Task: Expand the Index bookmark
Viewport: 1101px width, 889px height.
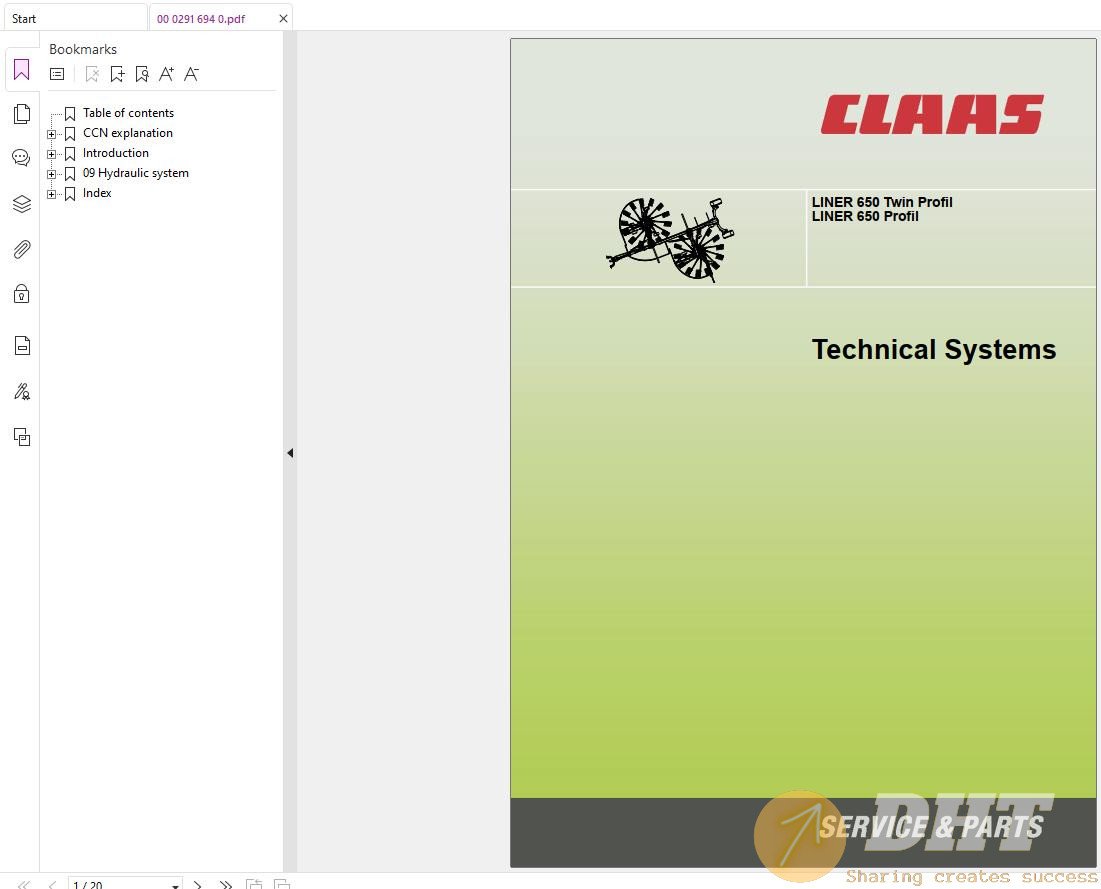Action: click(51, 194)
